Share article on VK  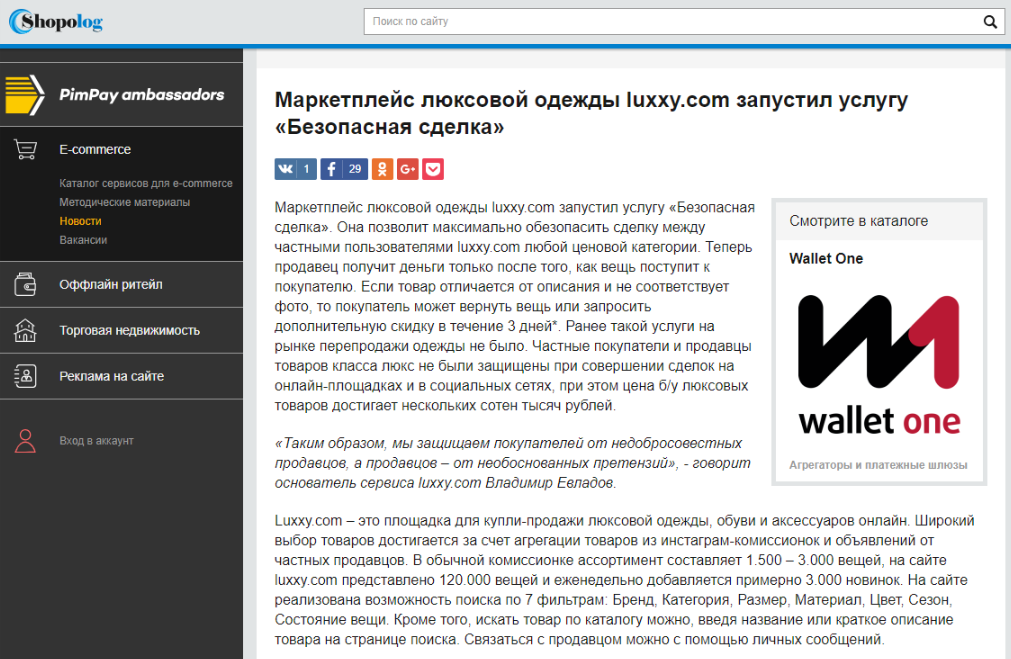pyautogui.click(x=296, y=169)
